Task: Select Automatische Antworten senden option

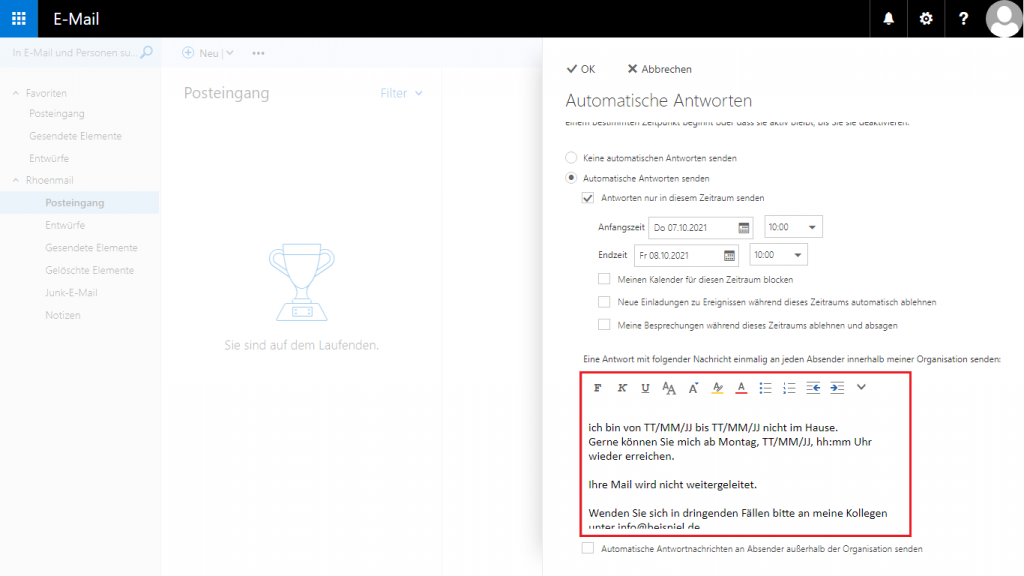Action: coord(571,178)
